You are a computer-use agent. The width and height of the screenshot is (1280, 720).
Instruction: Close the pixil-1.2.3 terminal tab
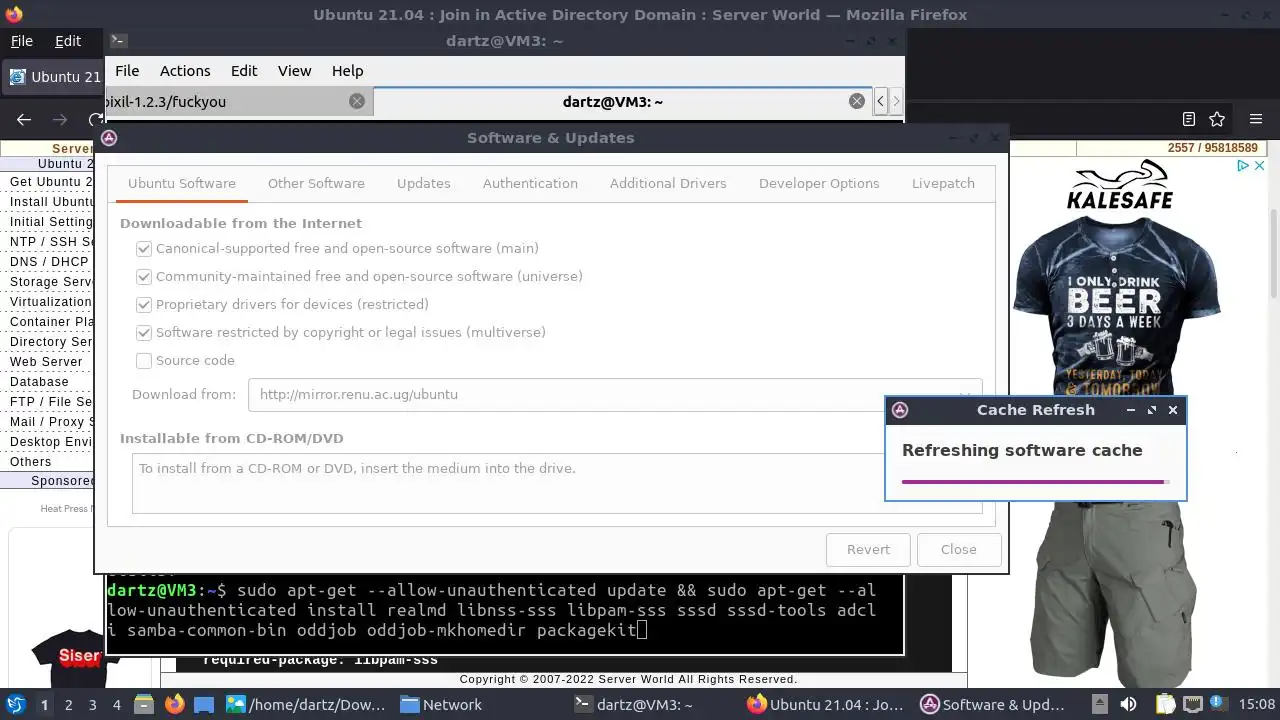(x=357, y=101)
